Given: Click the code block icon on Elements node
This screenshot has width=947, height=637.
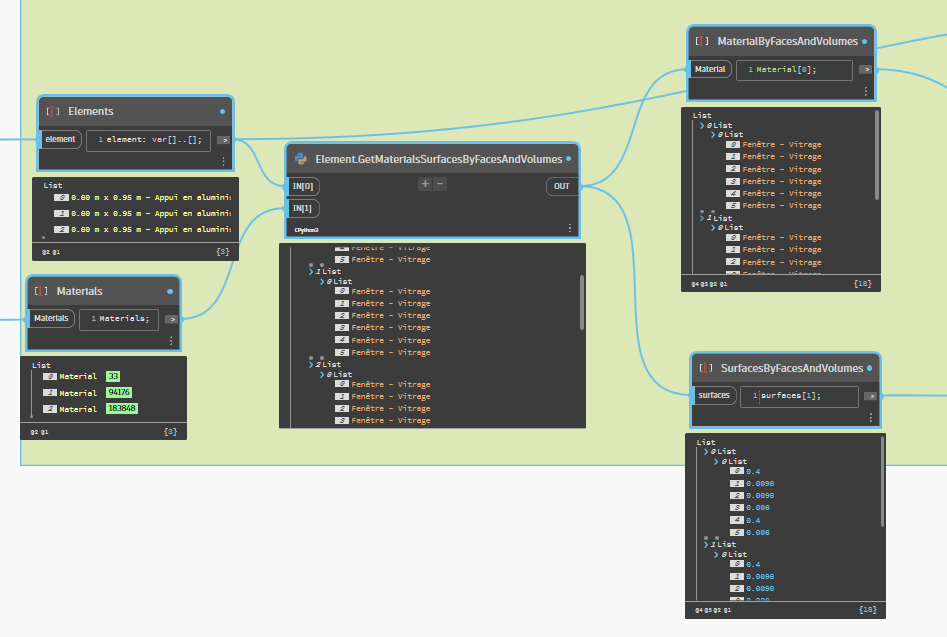Looking at the screenshot, I should [52, 112].
